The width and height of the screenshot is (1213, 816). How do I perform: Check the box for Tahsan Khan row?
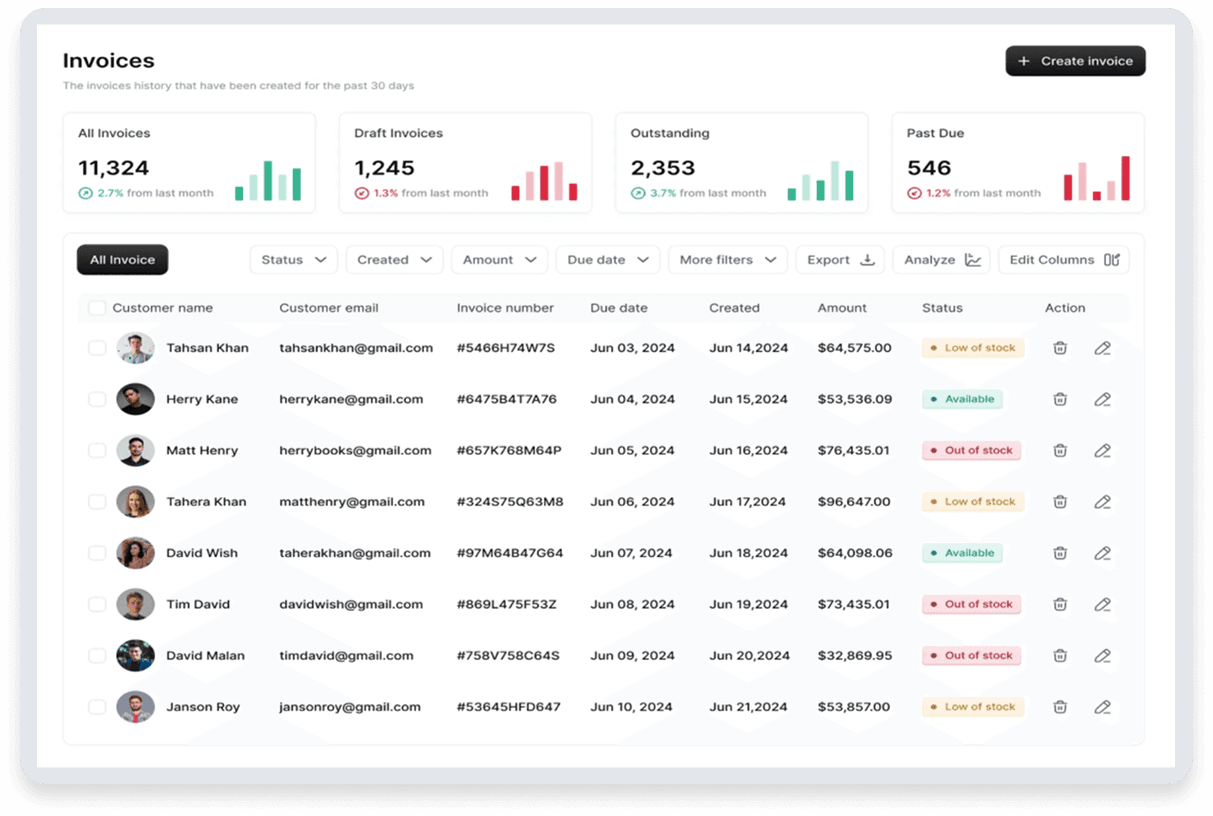[97, 348]
